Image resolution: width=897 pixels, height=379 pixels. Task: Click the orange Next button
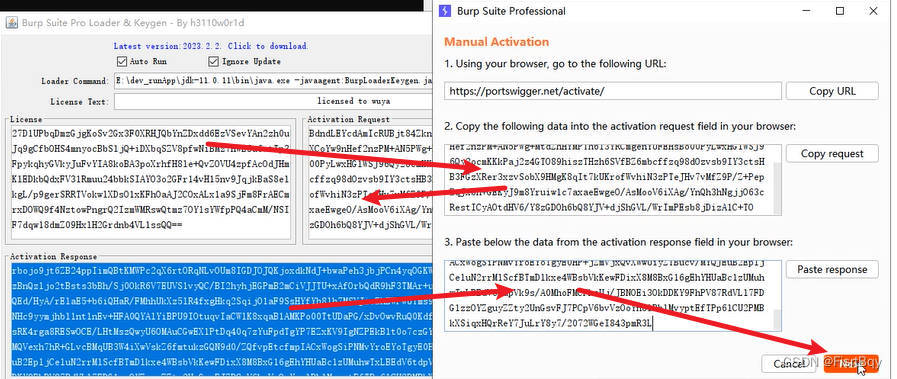pyautogui.click(x=851, y=364)
